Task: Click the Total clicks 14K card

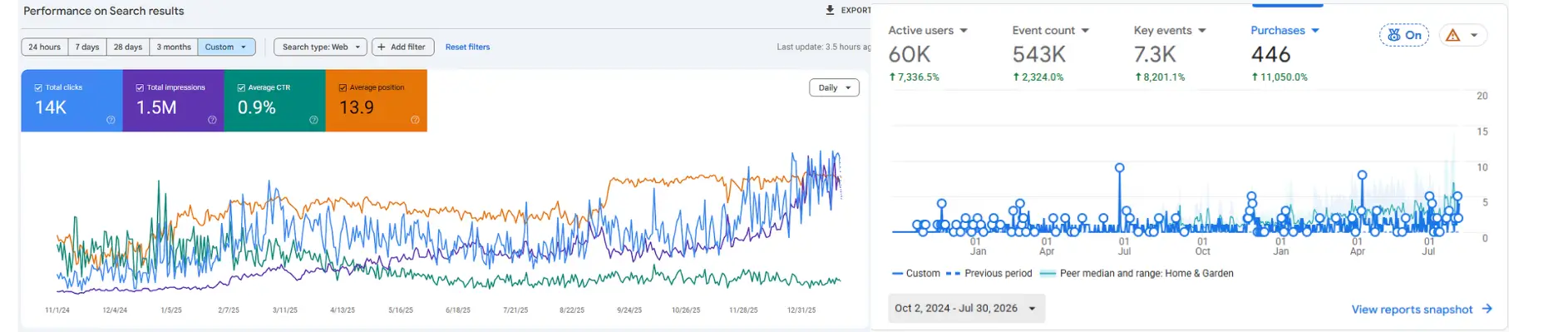Action: point(71,101)
